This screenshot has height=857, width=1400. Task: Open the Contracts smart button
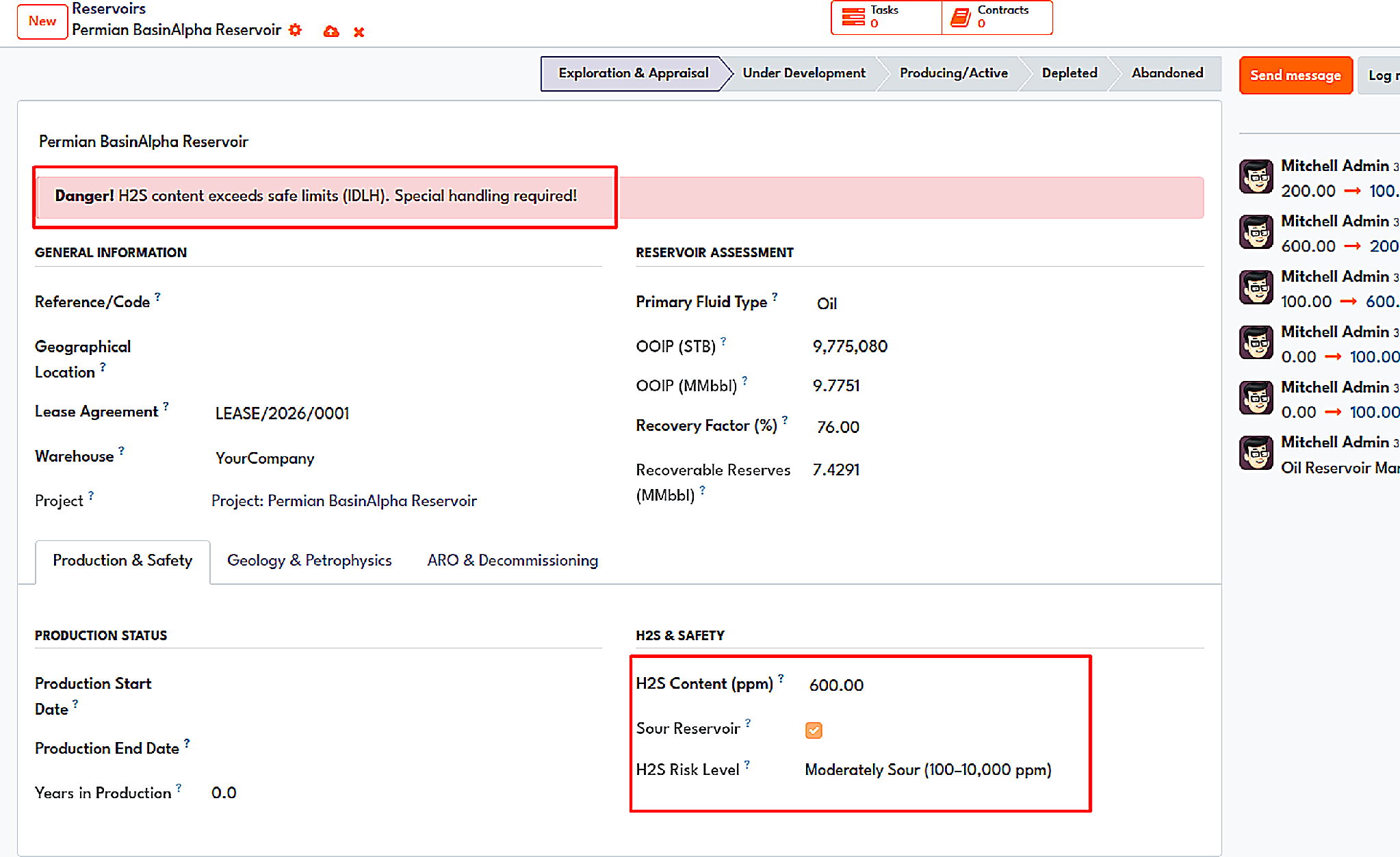997,17
